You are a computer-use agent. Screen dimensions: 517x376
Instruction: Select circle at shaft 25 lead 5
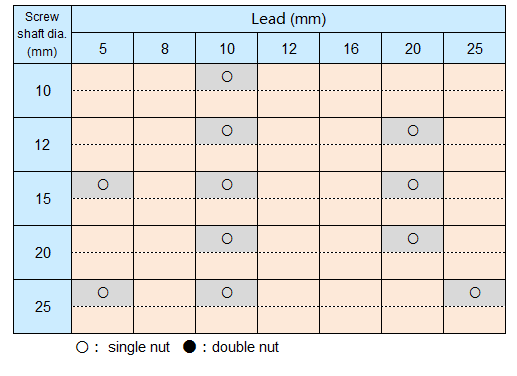tap(103, 293)
